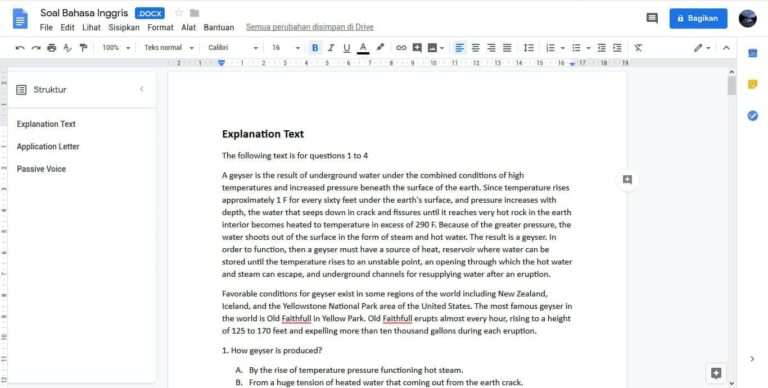Screen dimensions: 768x388
Task: Print the document using printer icon
Action: (51, 48)
